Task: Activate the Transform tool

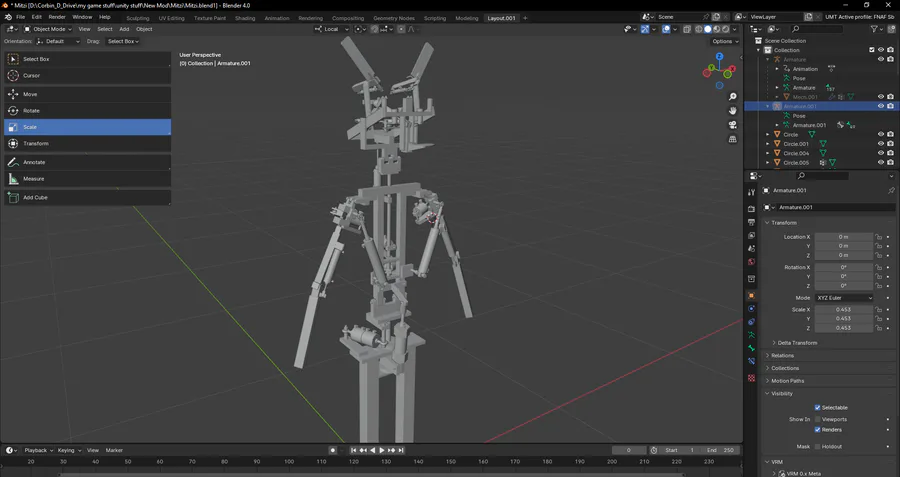Action: (x=87, y=144)
